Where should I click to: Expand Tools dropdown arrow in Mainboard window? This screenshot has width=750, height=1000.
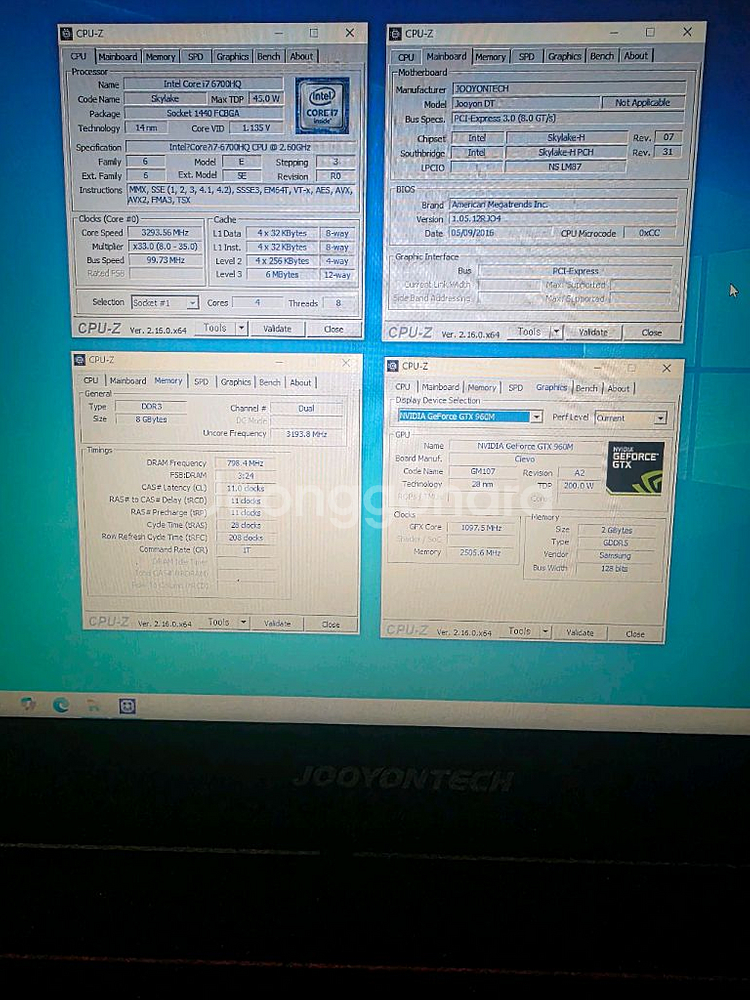point(556,332)
